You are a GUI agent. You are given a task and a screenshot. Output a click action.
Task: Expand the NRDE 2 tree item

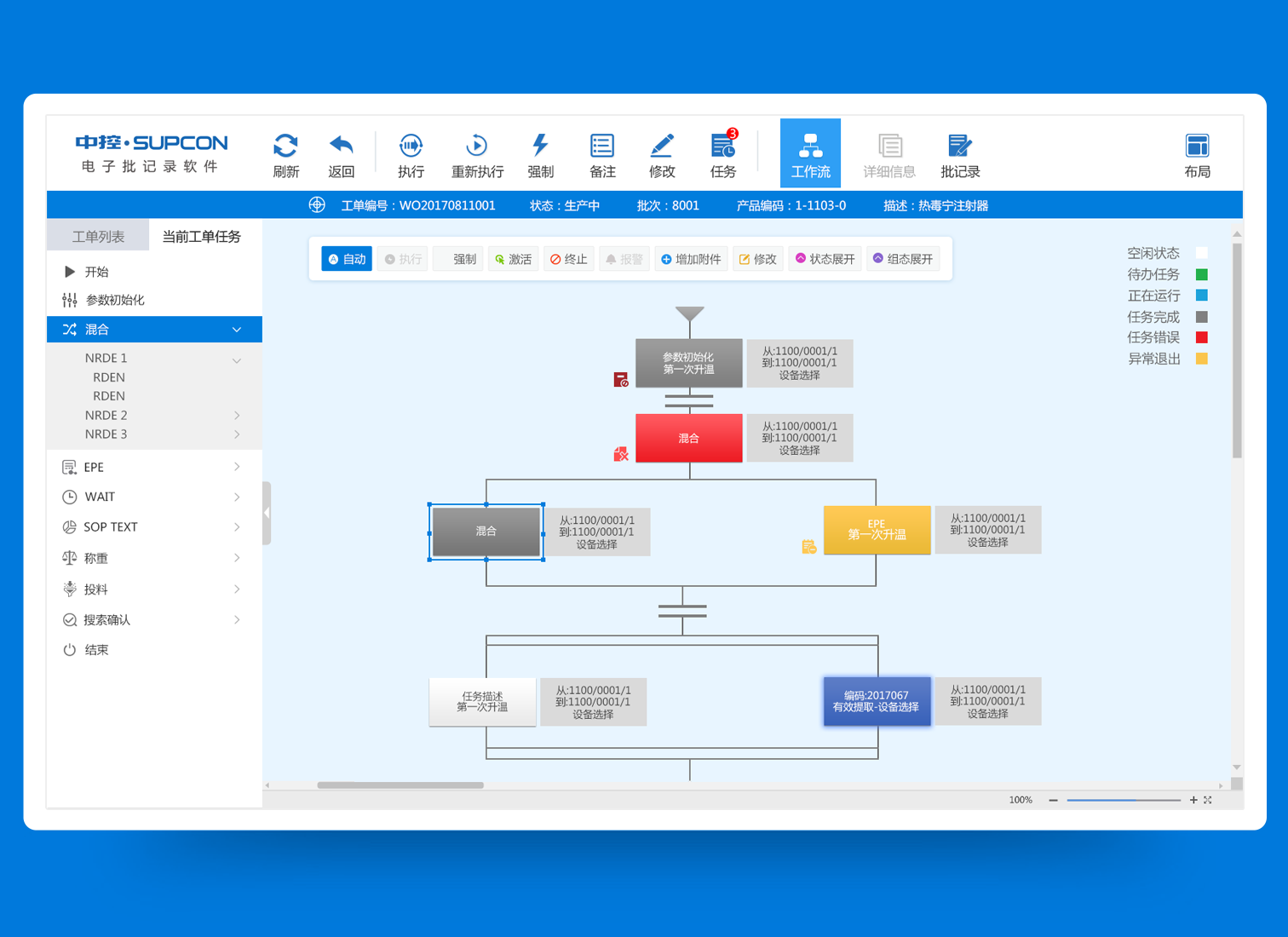[237, 415]
